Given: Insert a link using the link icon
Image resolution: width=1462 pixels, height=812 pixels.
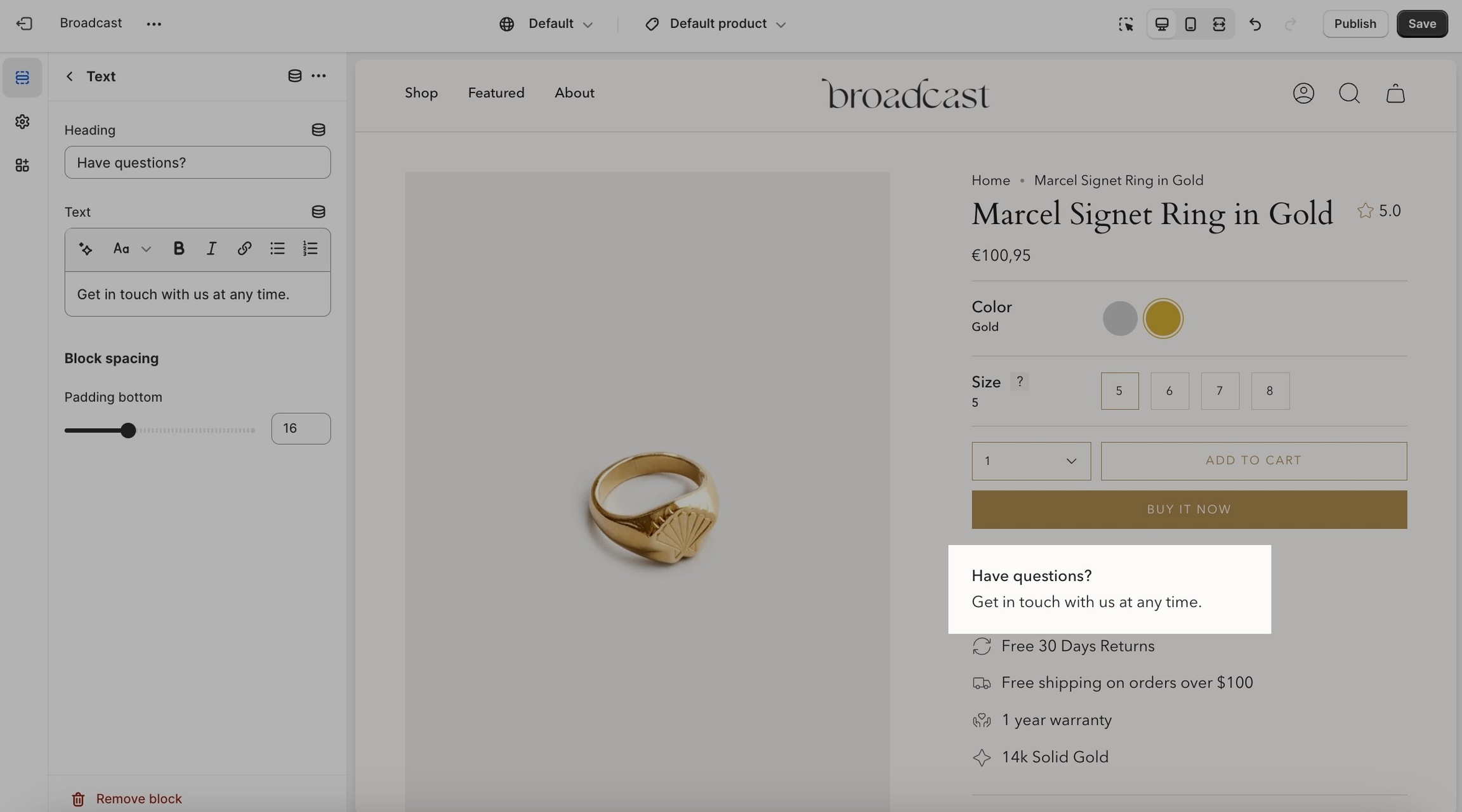Looking at the screenshot, I should (244, 249).
